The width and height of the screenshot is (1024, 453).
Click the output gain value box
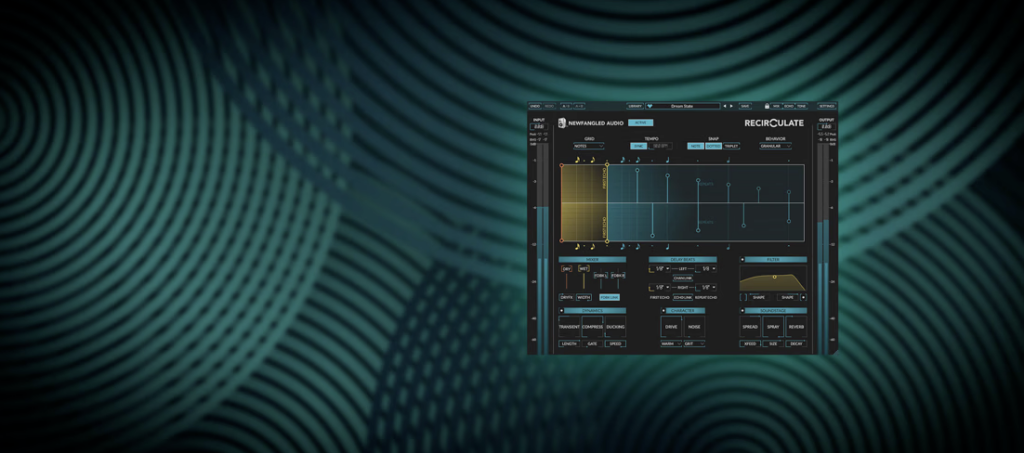coord(826,127)
